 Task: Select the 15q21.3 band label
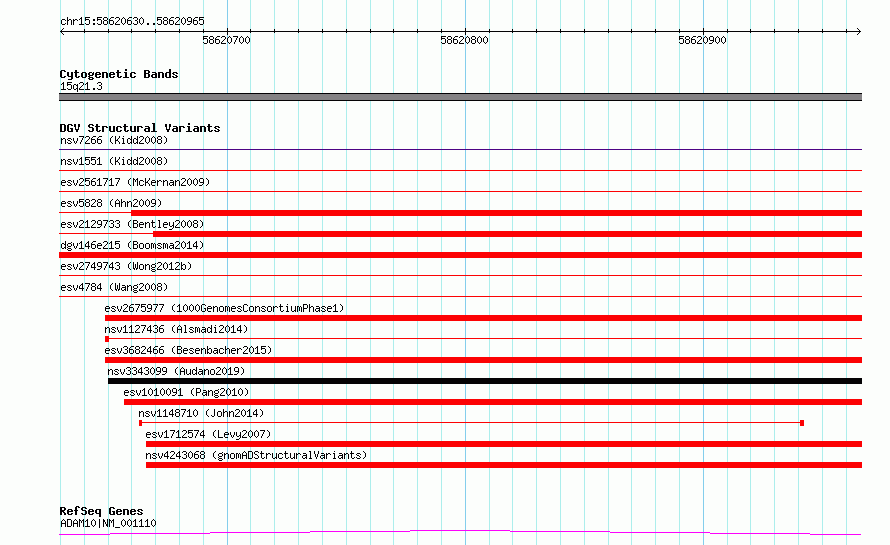81,86
